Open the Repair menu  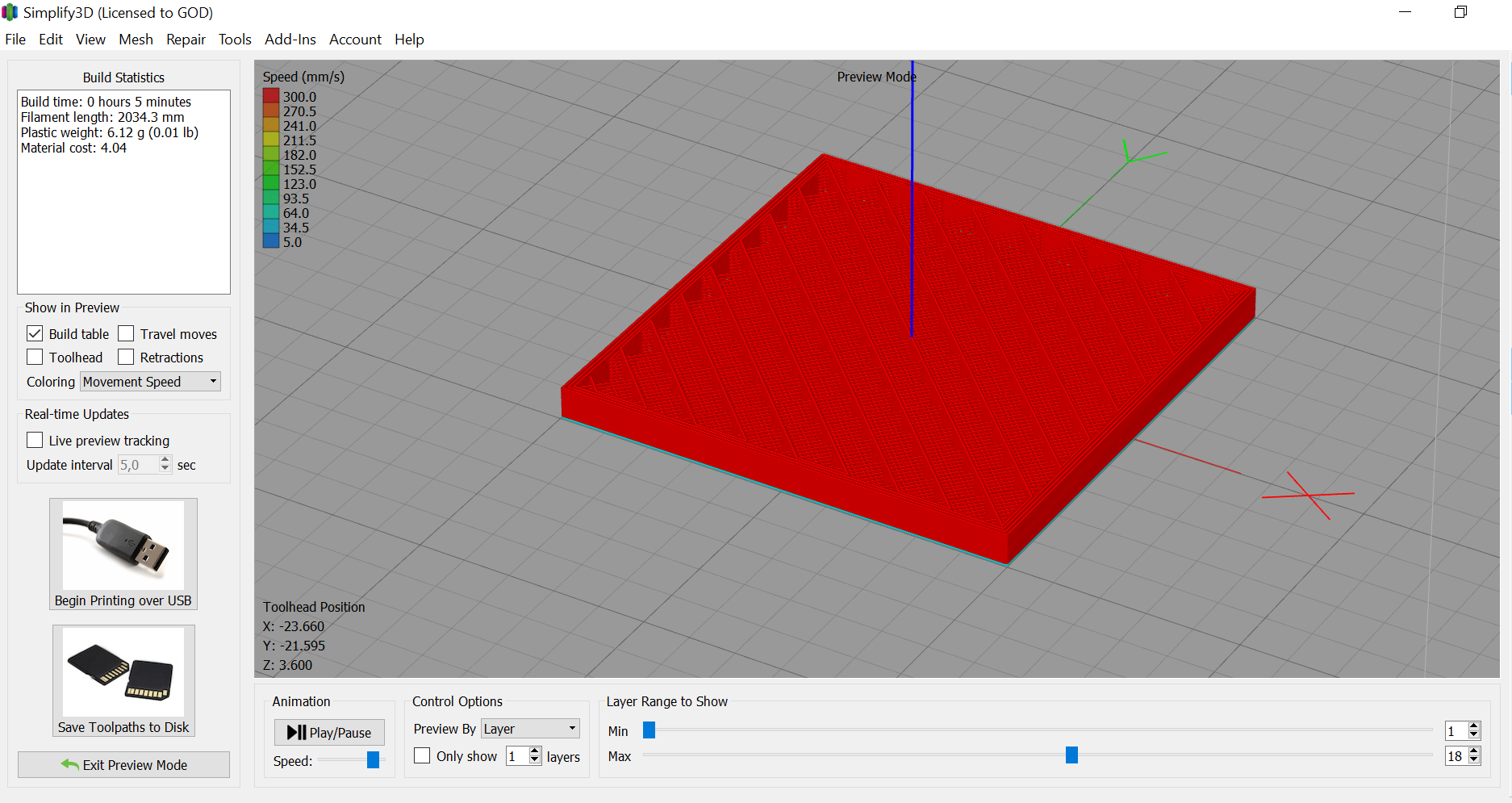pos(186,40)
